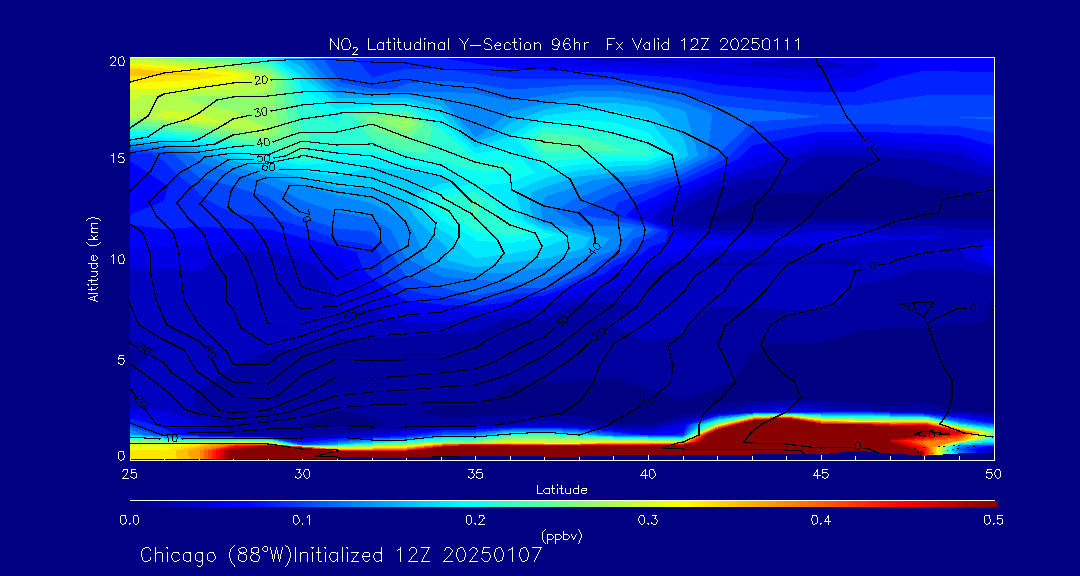Click the 'Chicago (88°W)Initialized 12Z 20250107' footer text
This screenshot has height=576, width=1080.
point(342,555)
